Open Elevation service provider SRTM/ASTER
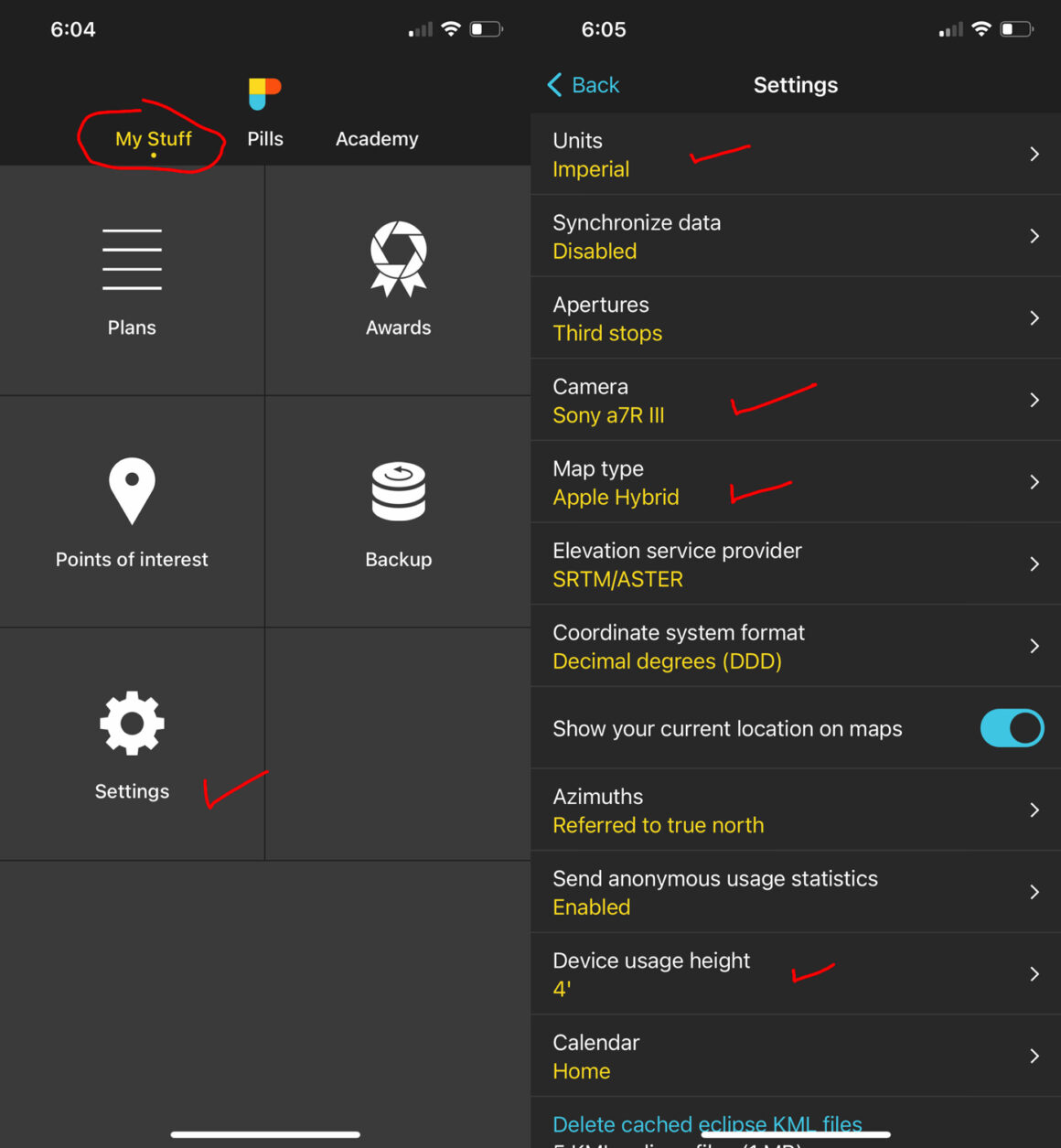This screenshot has width=1061, height=1148. (x=796, y=564)
